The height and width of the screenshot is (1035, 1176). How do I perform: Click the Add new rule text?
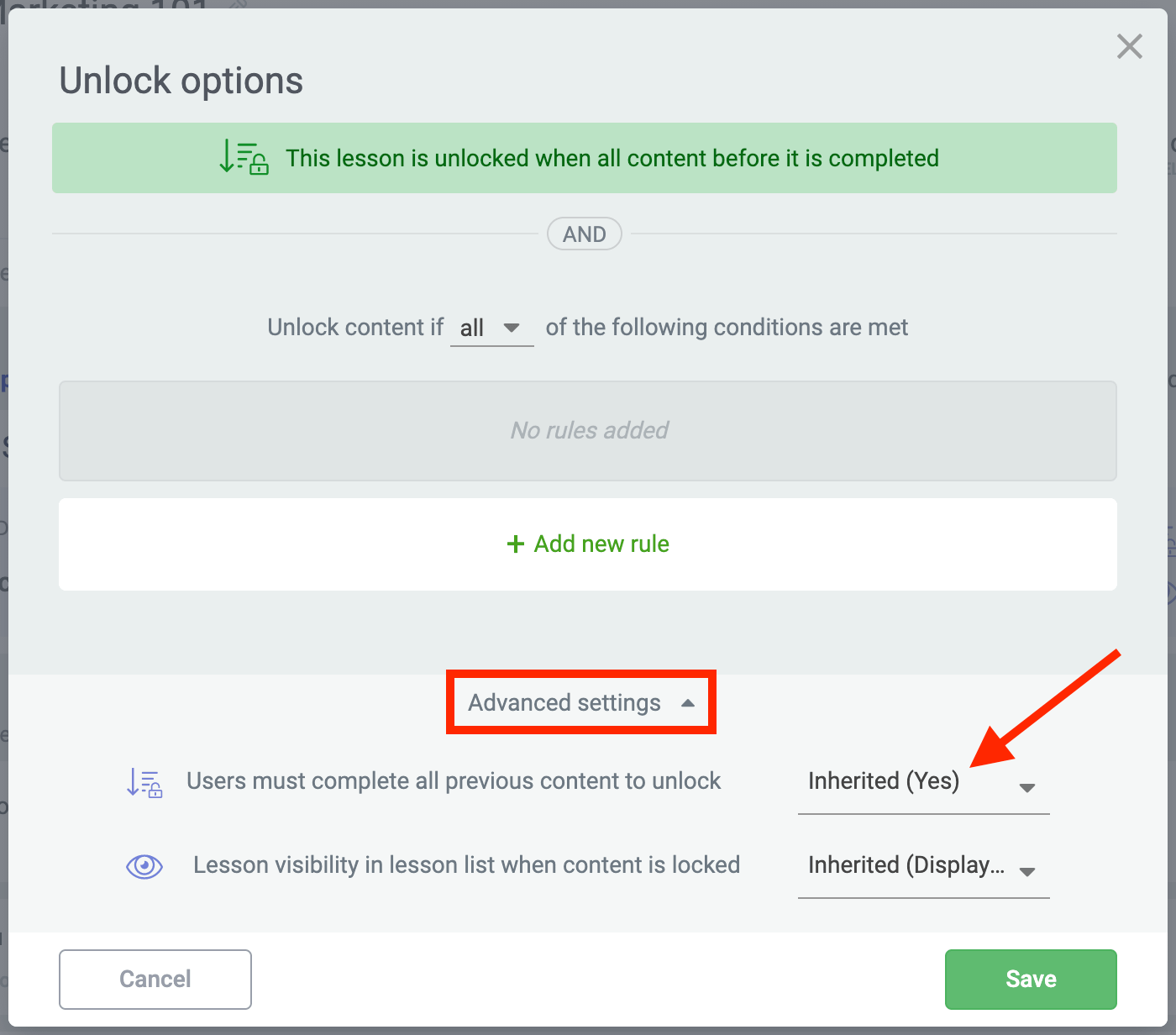pos(601,544)
